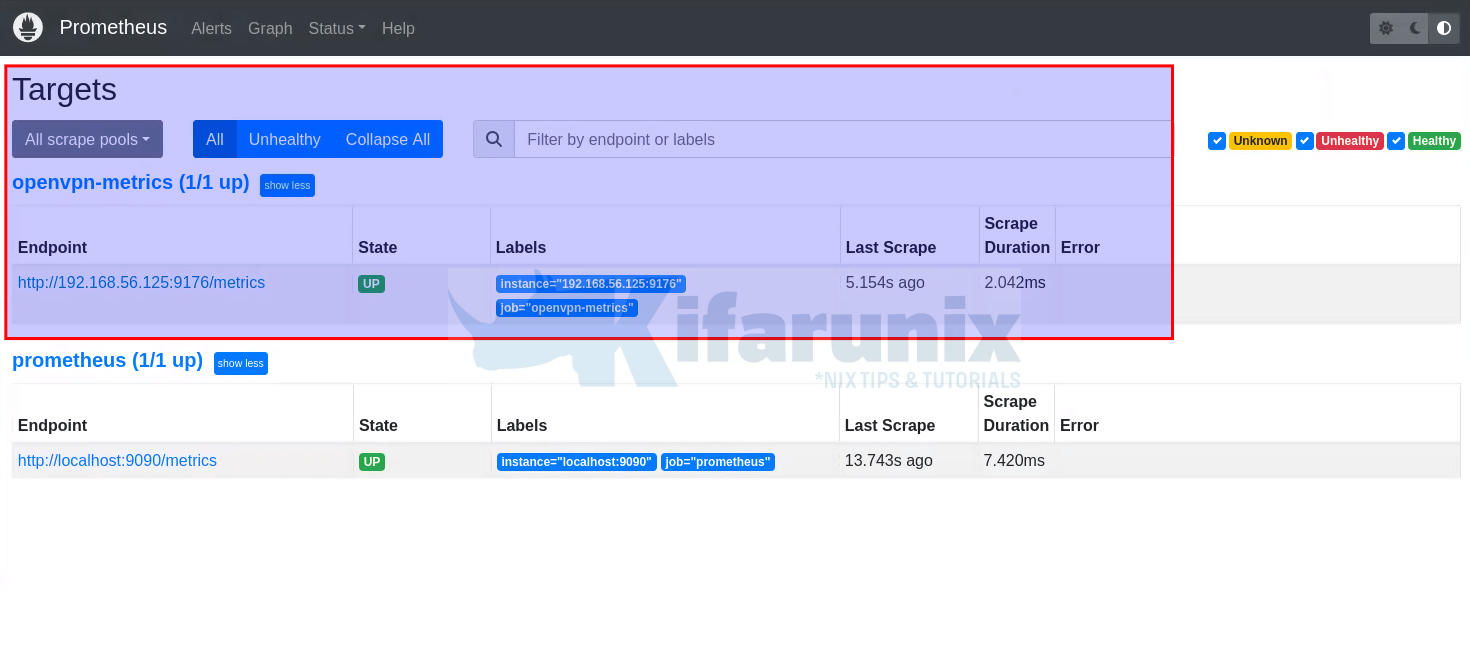This screenshot has height=657, width=1470.
Task: Open the openvpn-metrics (1/1 up) heading link
Action: [131, 182]
